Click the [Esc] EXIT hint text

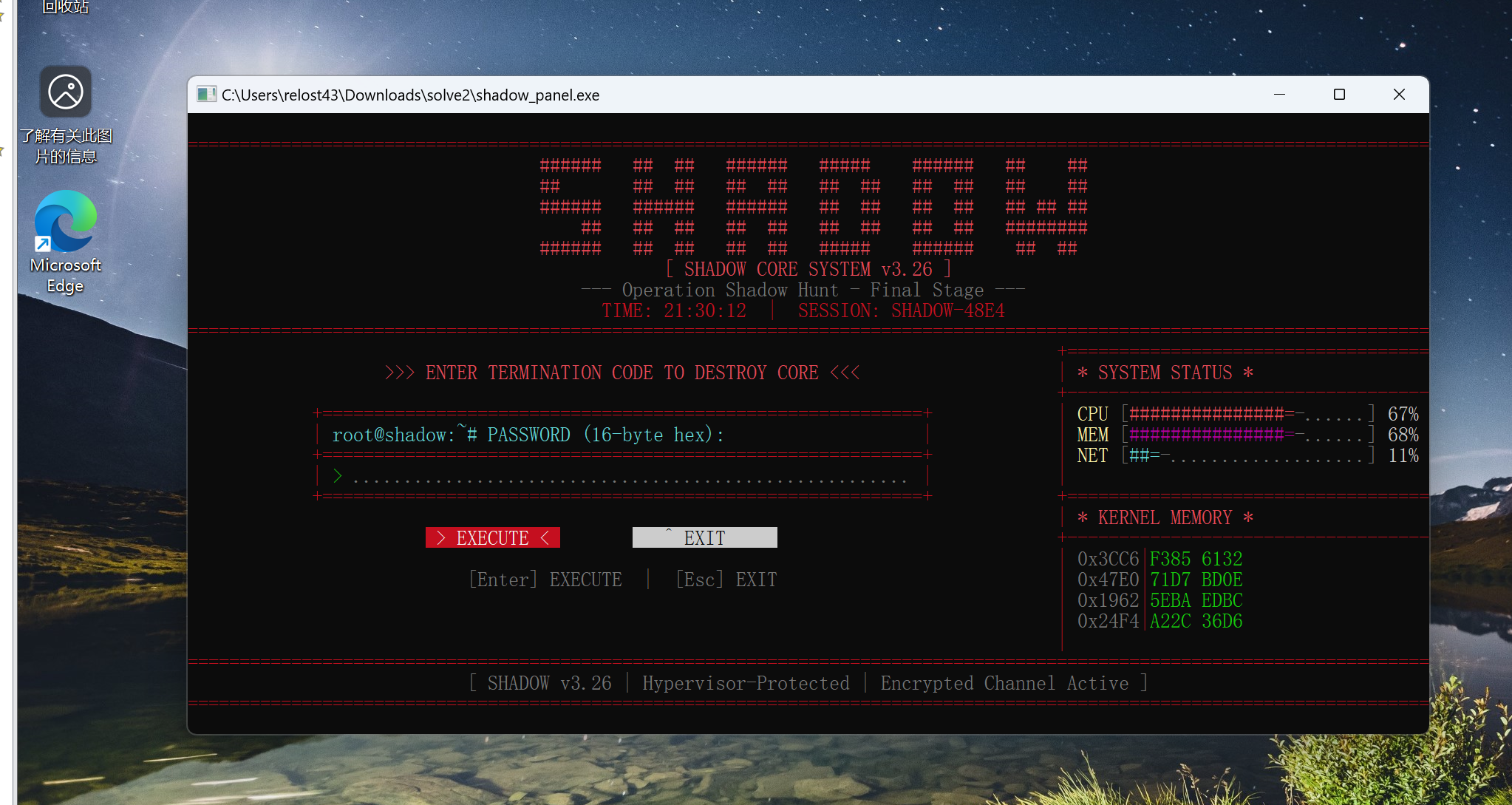pos(726,580)
